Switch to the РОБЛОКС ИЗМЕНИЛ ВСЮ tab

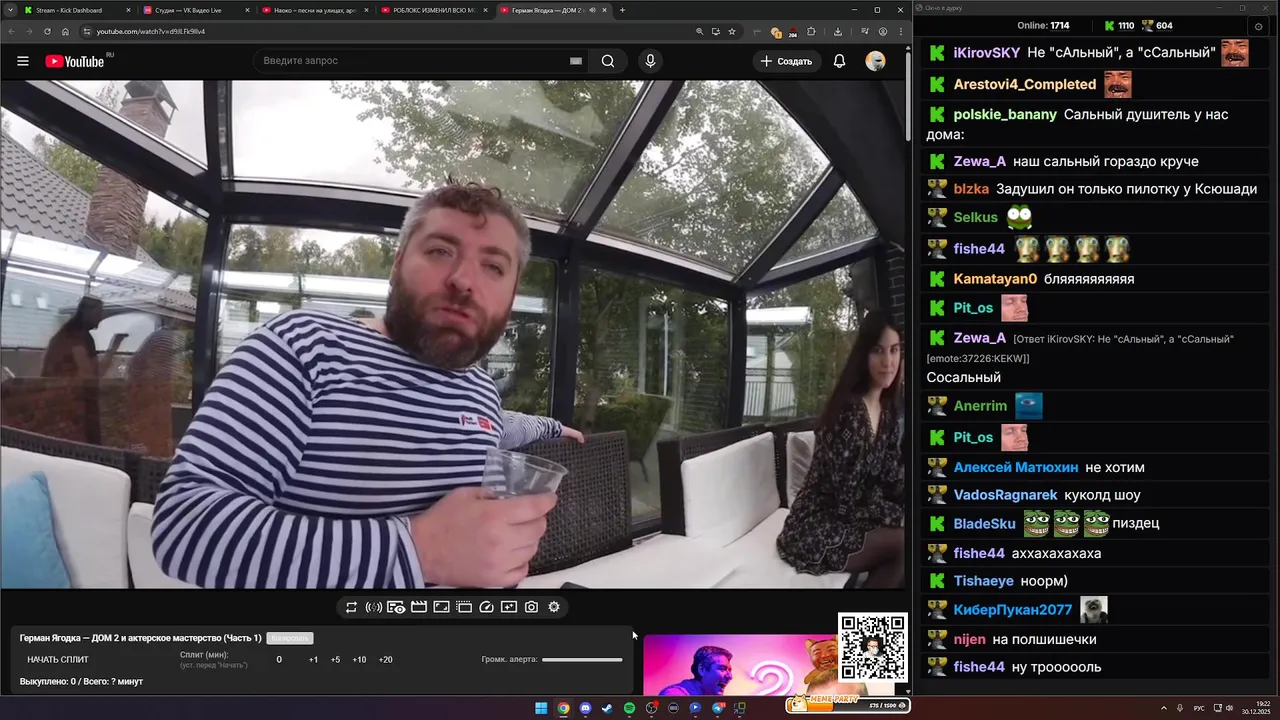(x=434, y=10)
